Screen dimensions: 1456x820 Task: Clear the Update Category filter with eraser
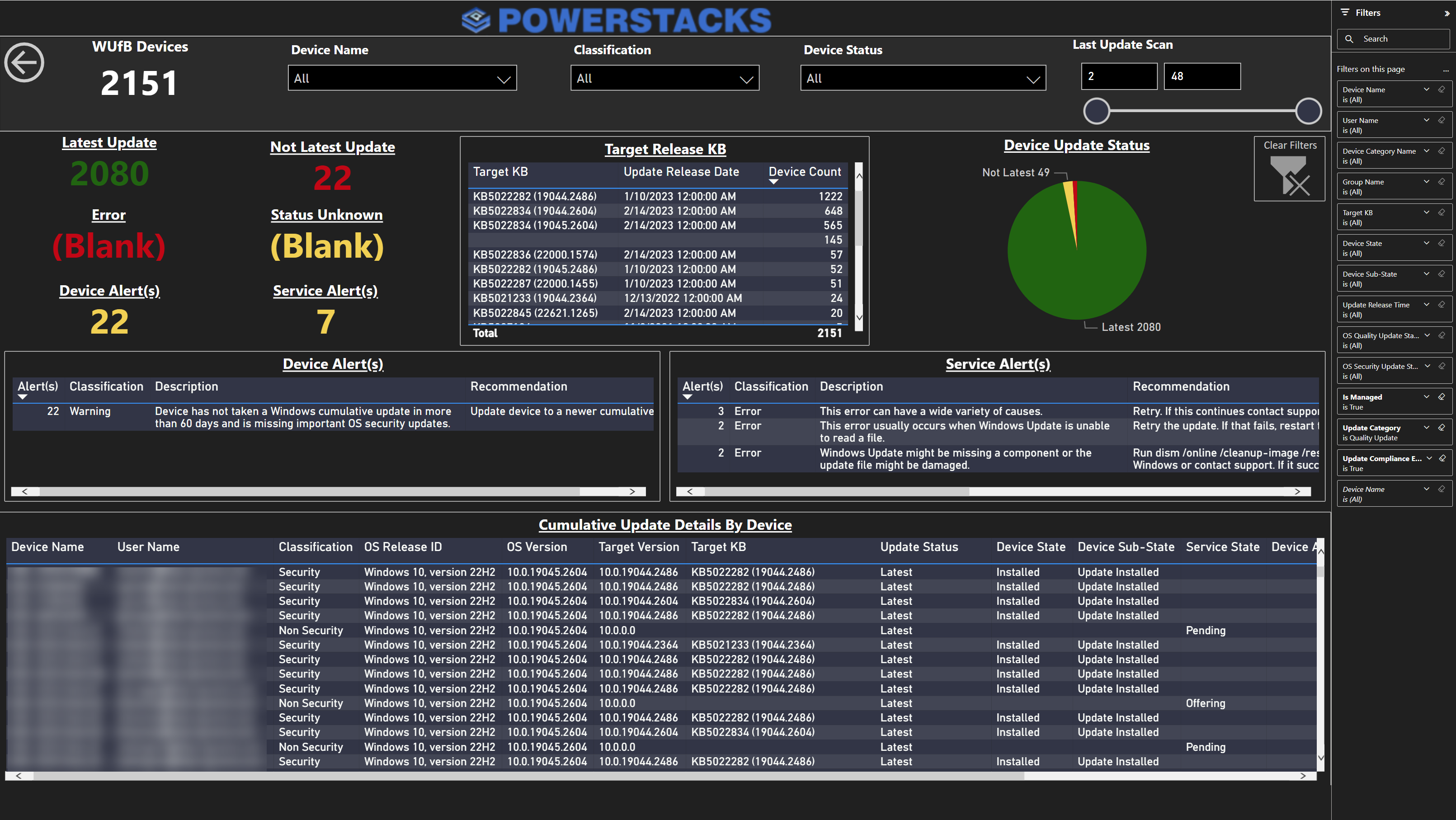click(1442, 427)
